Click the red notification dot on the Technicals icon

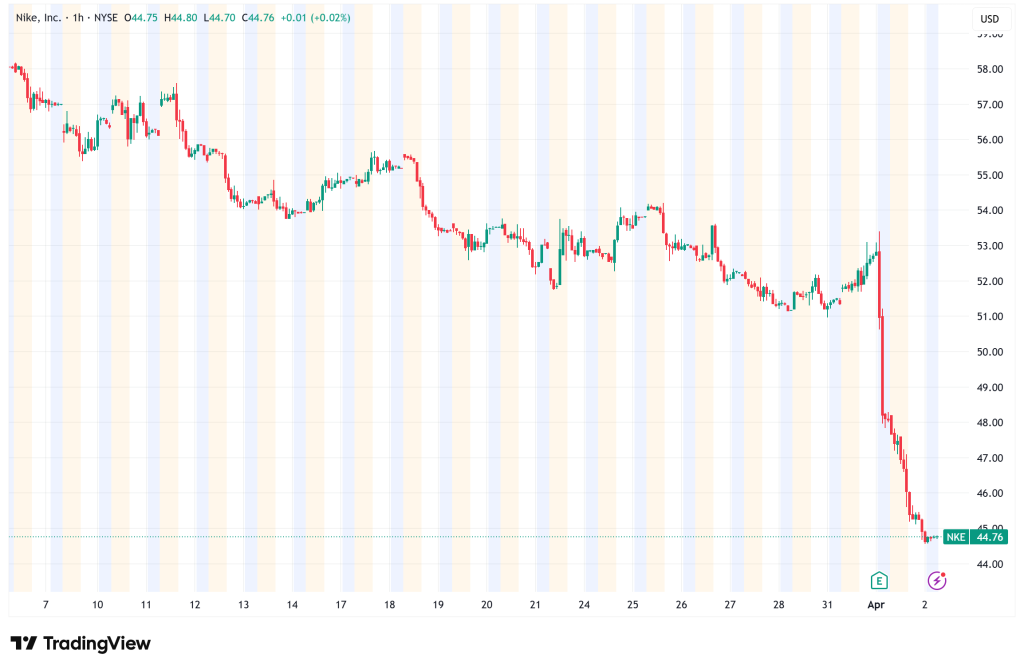[x=943, y=574]
